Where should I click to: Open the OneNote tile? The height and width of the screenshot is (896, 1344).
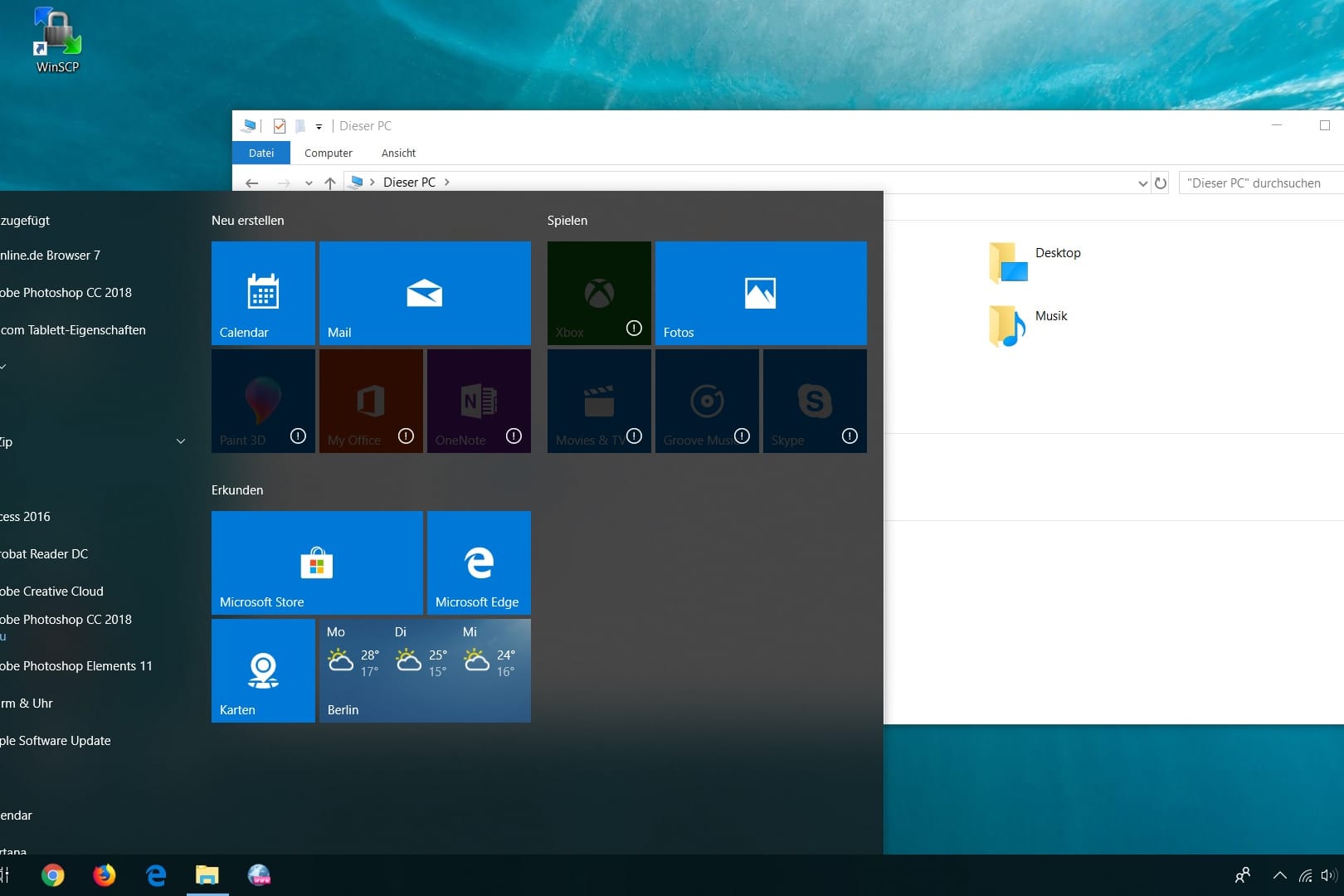click(x=479, y=401)
